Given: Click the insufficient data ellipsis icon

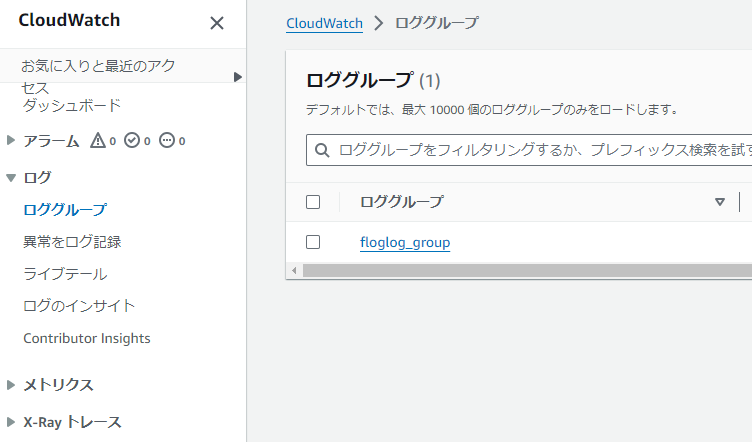Looking at the screenshot, I should [167, 140].
